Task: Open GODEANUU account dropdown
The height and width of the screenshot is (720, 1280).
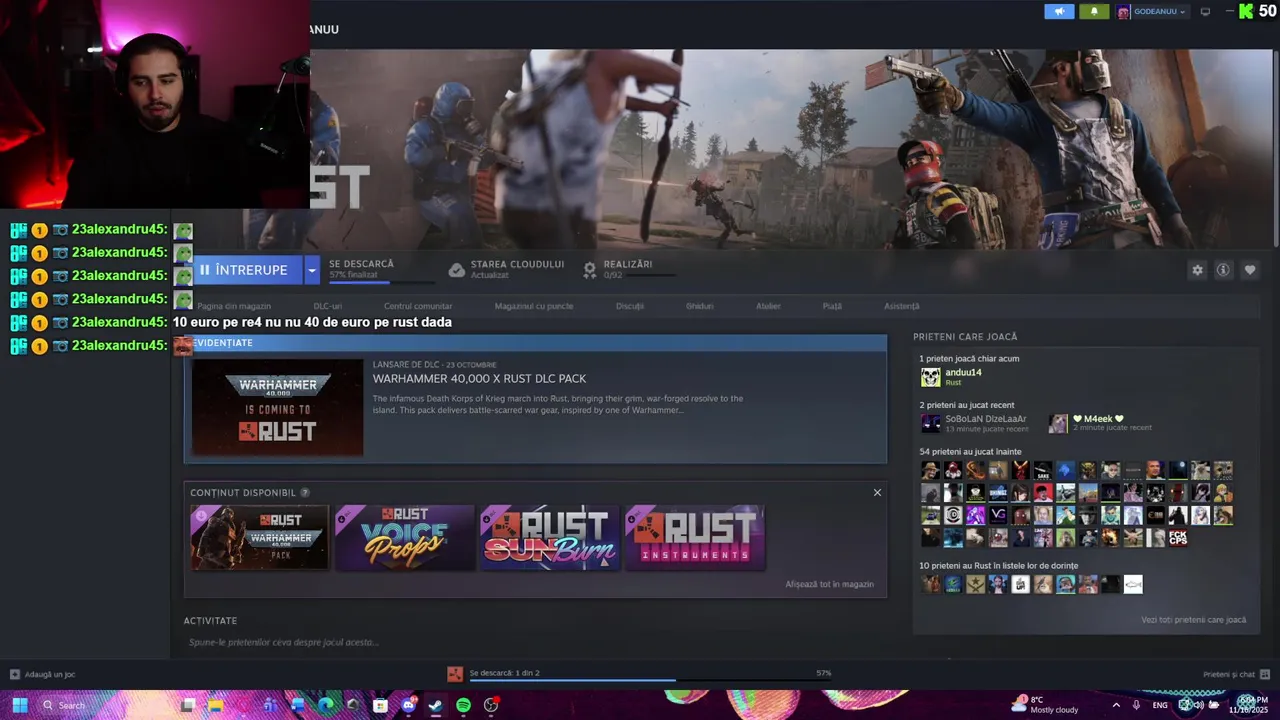Action: [x=1152, y=12]
